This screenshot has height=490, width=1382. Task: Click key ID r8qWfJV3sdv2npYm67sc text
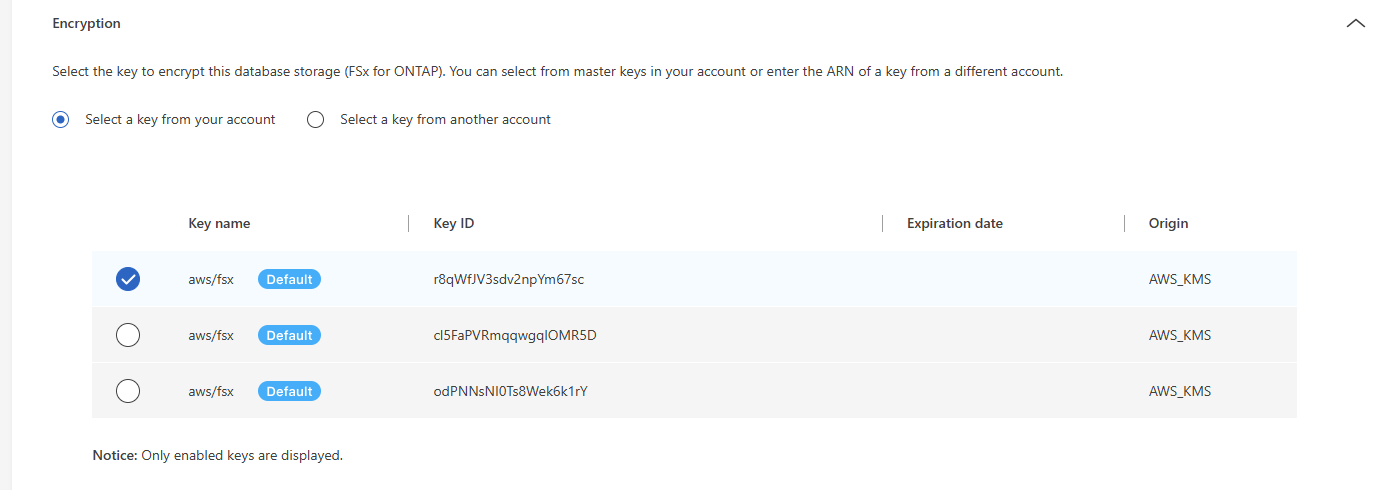(x=508, y=280)
